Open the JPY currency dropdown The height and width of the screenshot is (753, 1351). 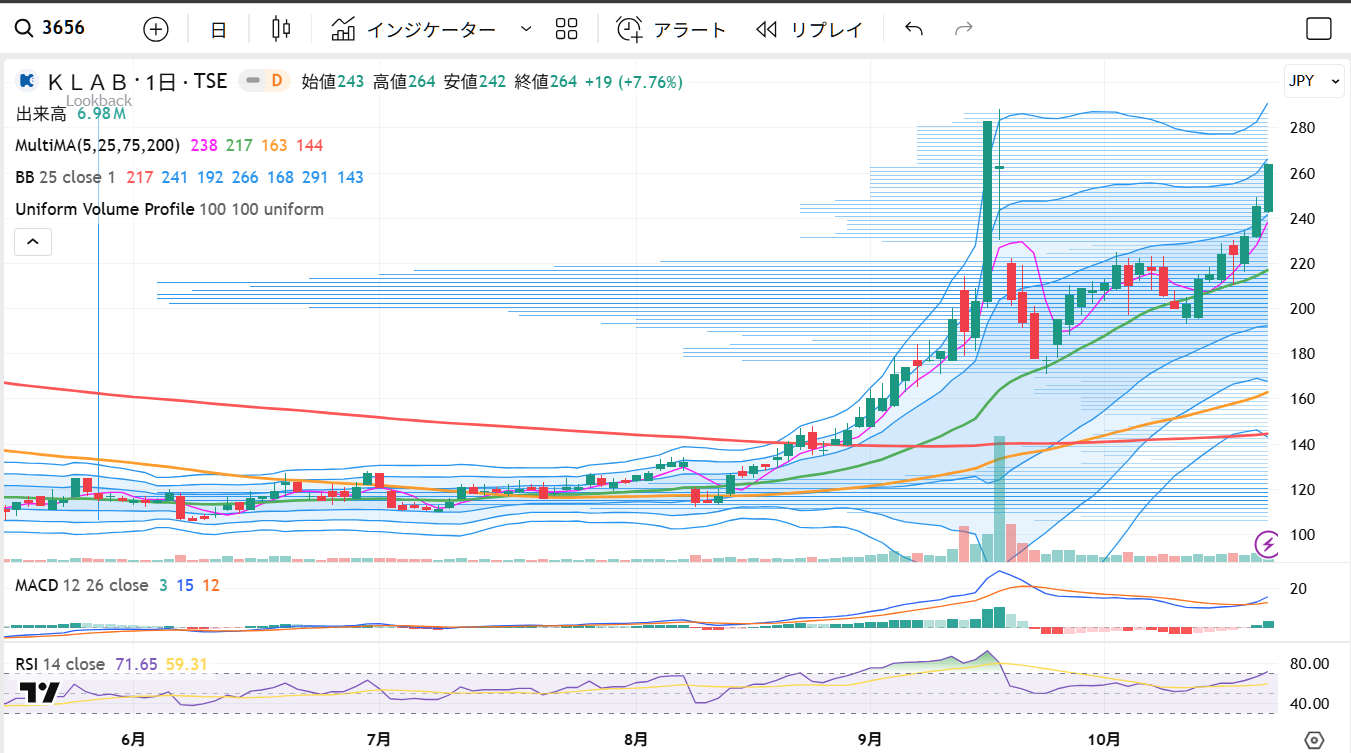1313,81
